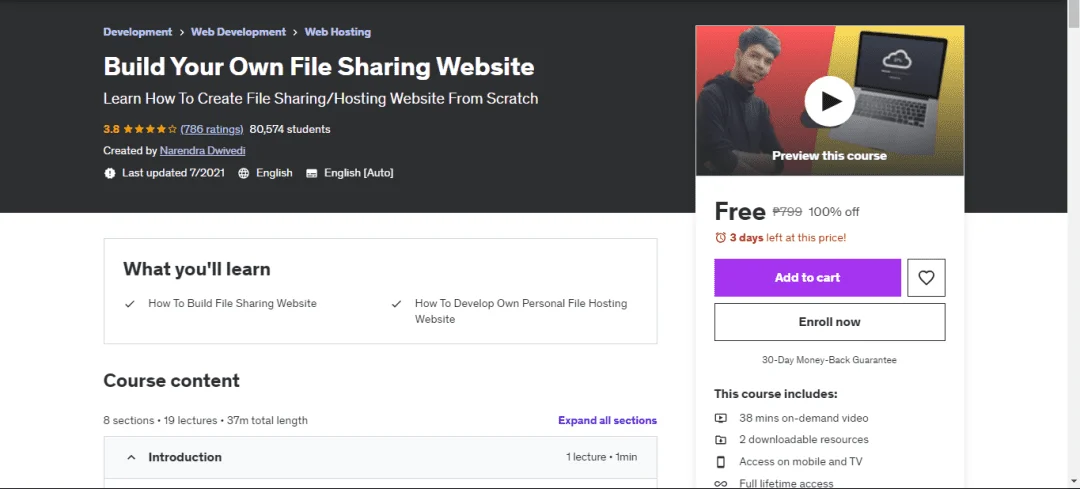Click the Build Your Own File Sharing Website title
Viewport: 1080px width, 489px height.
(x=319, y=66)
